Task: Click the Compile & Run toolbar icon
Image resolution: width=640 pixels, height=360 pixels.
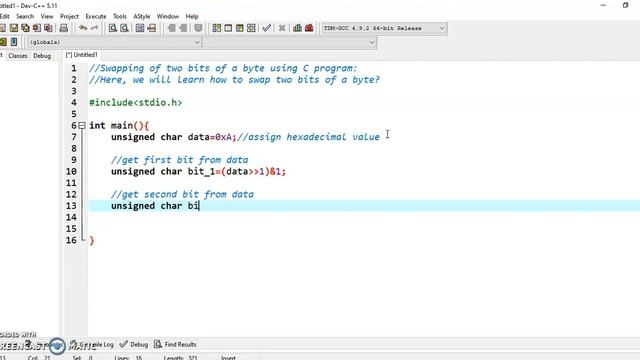Action: tap(240, 28)
